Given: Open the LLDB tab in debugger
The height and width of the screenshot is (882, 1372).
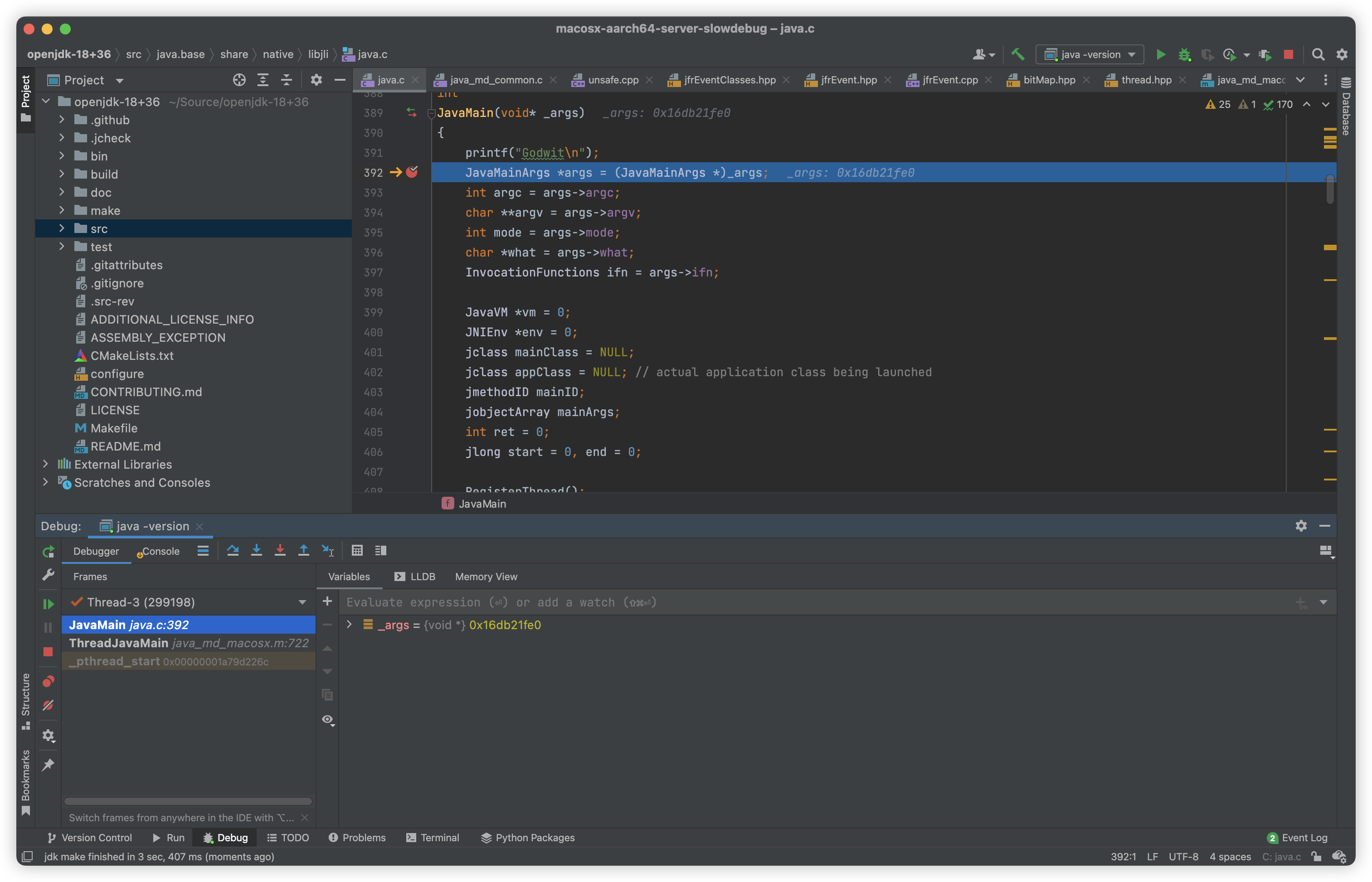Looking at the screenshot, I should [415, 577].
